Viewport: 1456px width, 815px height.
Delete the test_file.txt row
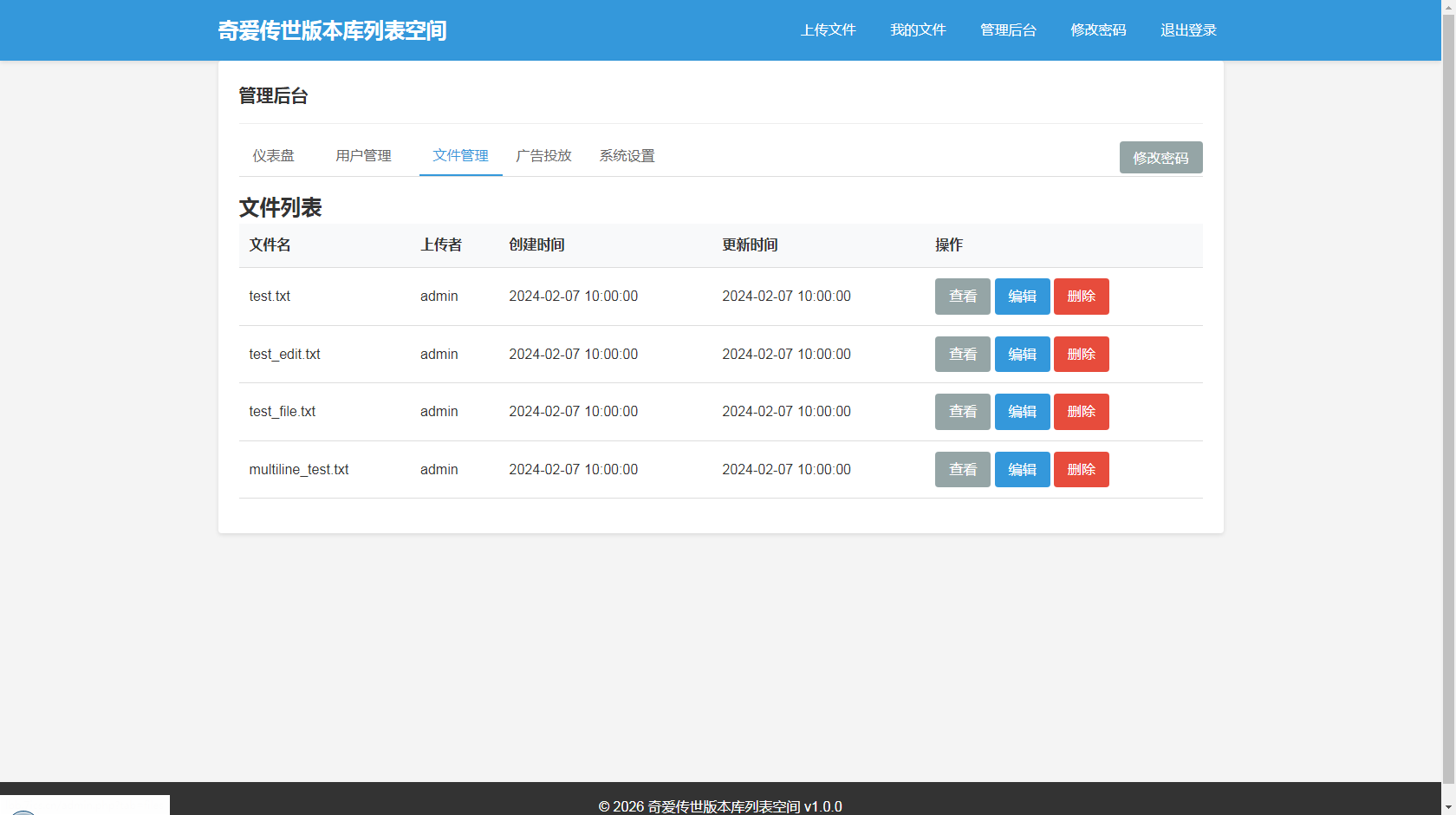(1081, 412)
